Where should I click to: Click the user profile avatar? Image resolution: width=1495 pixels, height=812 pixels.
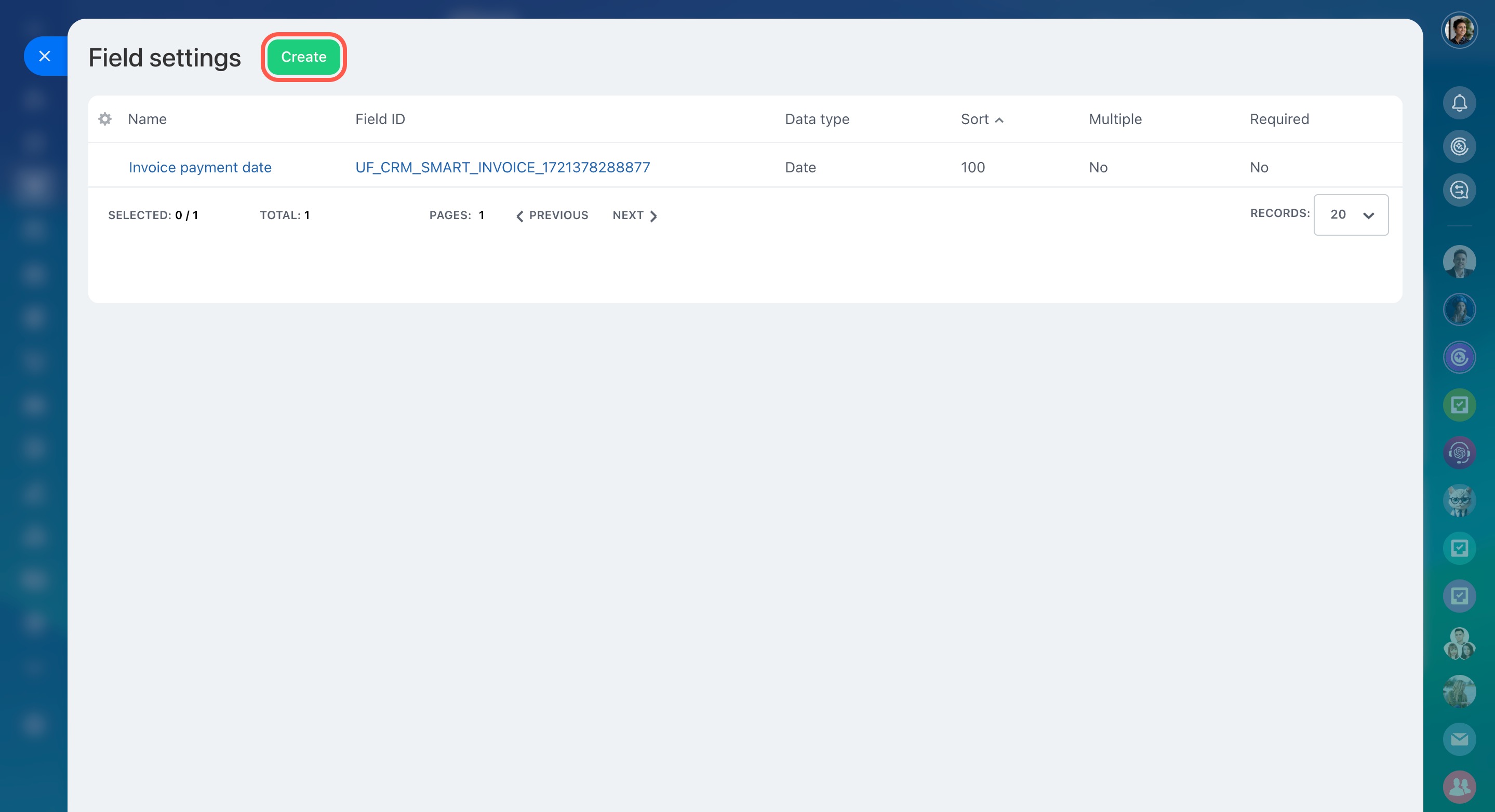pyautogui.click(x=1459, y=30)
